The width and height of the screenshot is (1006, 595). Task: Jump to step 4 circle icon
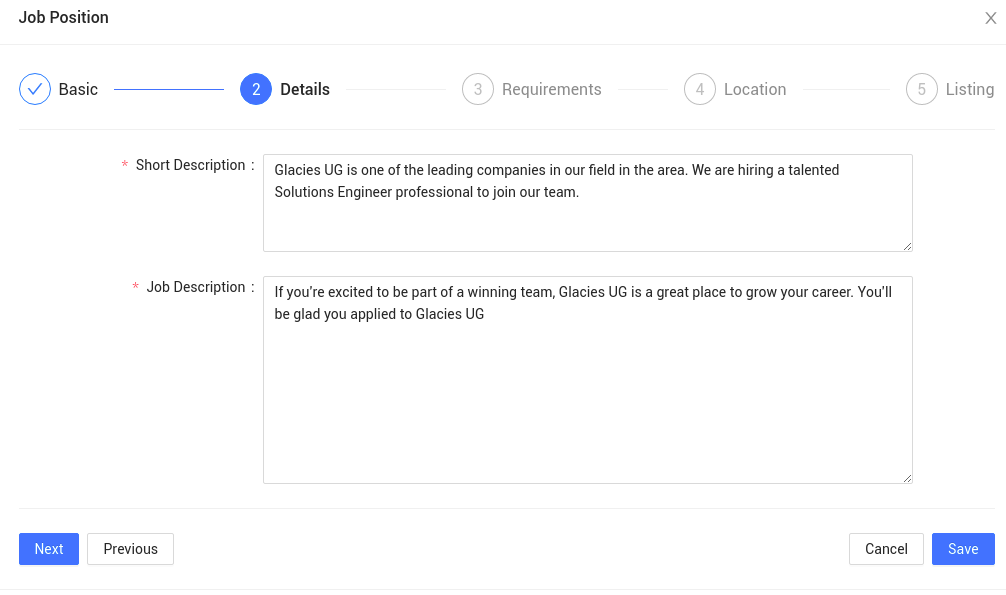(x=700, y=89)
